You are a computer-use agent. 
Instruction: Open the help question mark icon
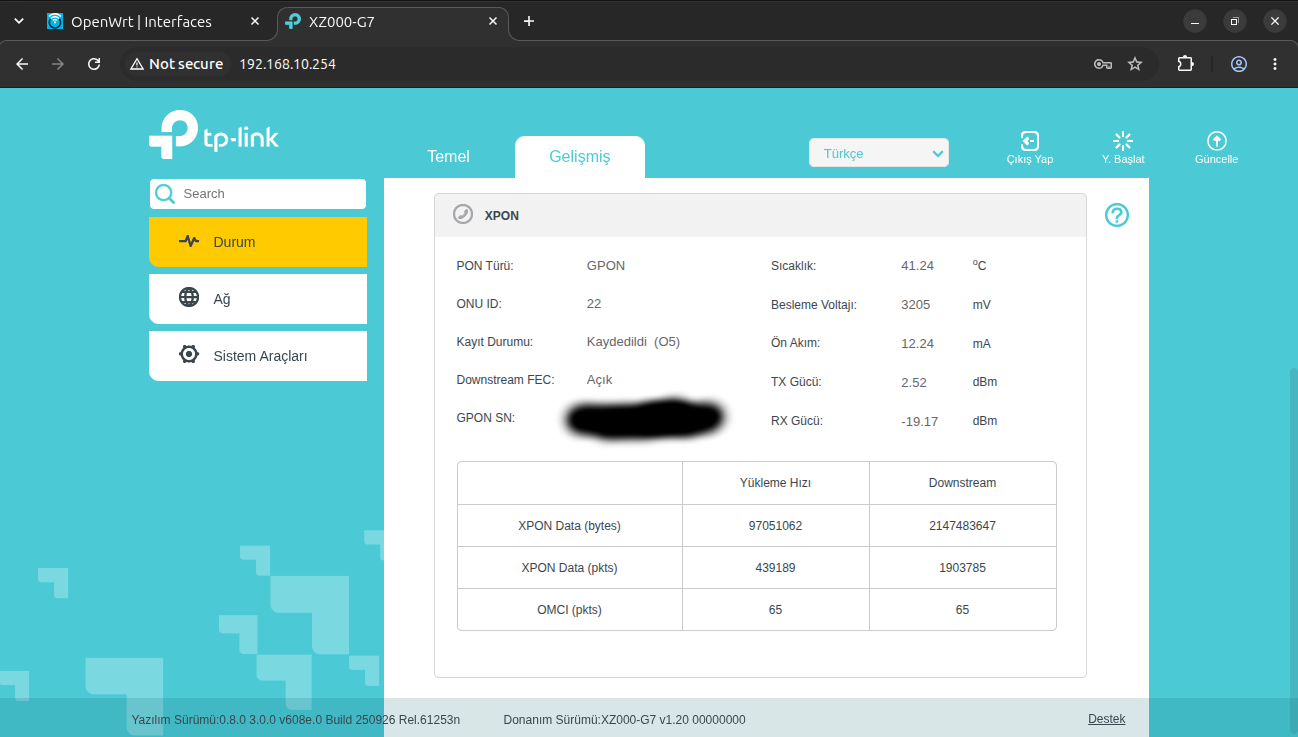point(1117,215)
